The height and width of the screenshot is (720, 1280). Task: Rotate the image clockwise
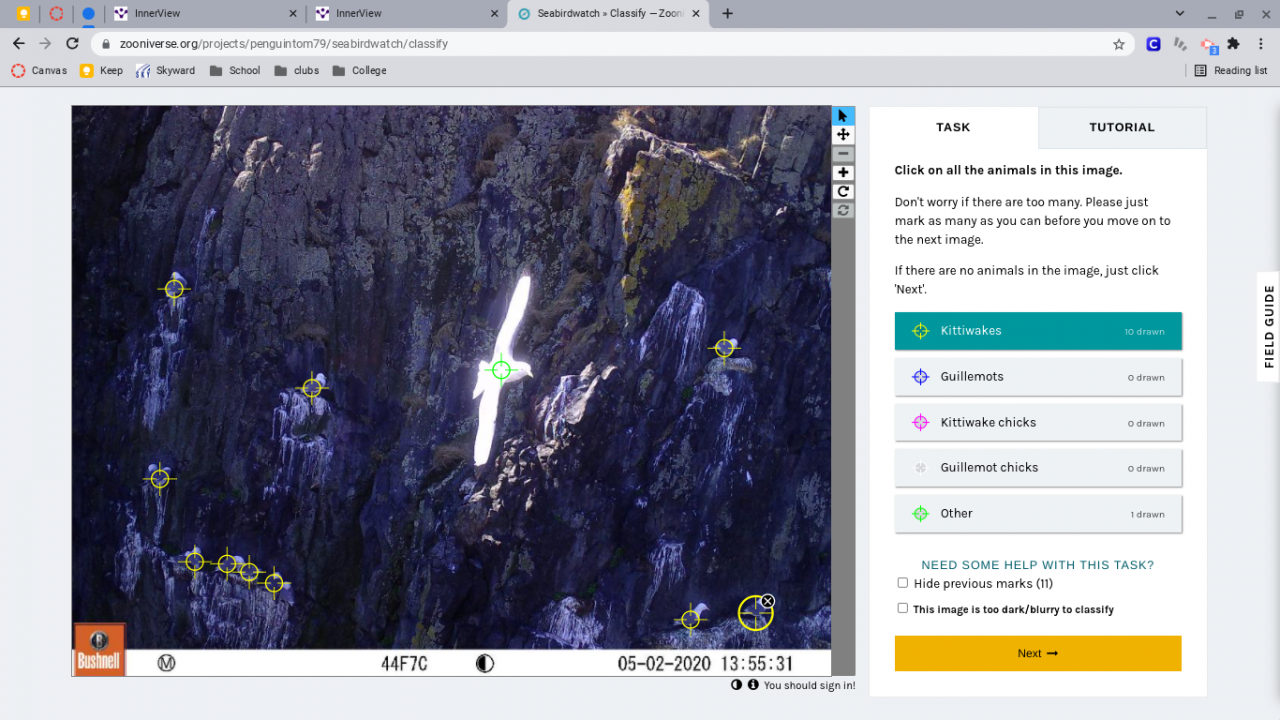[843, 192]
